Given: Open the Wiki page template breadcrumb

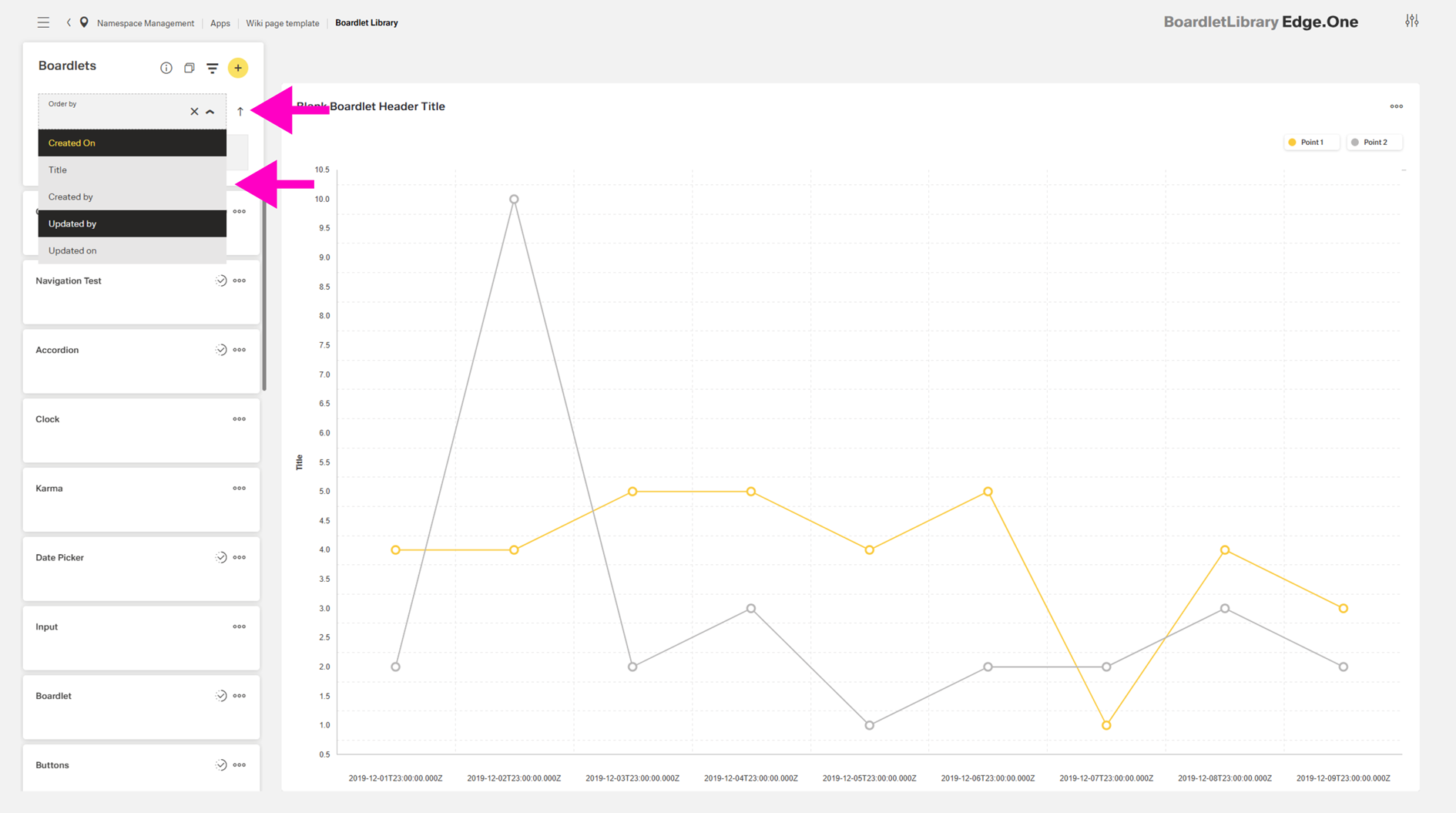Looking at the screenshot, I should 283,22.
